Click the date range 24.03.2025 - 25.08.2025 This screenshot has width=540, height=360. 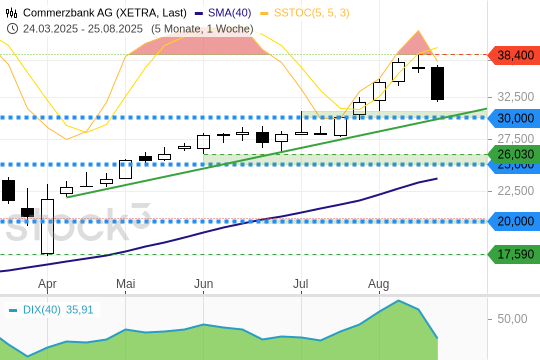[83, 29]
